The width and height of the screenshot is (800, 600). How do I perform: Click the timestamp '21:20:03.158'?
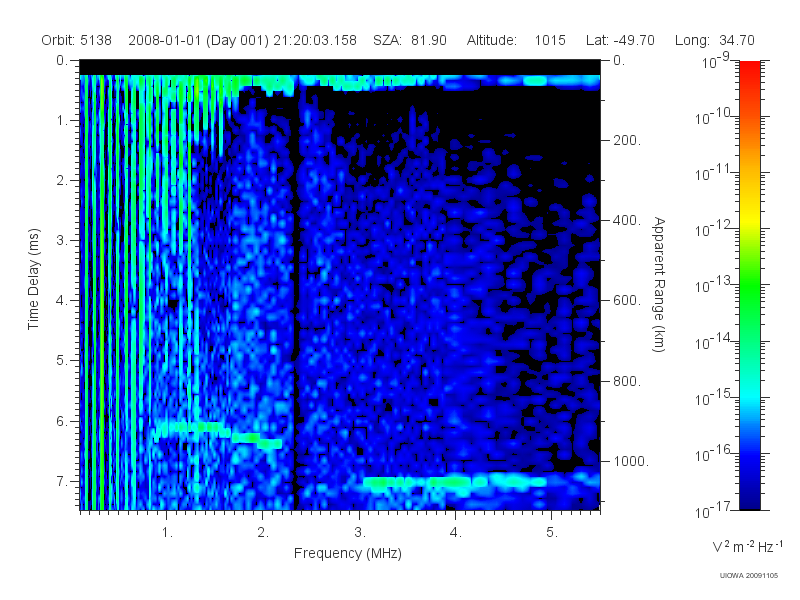315,40
